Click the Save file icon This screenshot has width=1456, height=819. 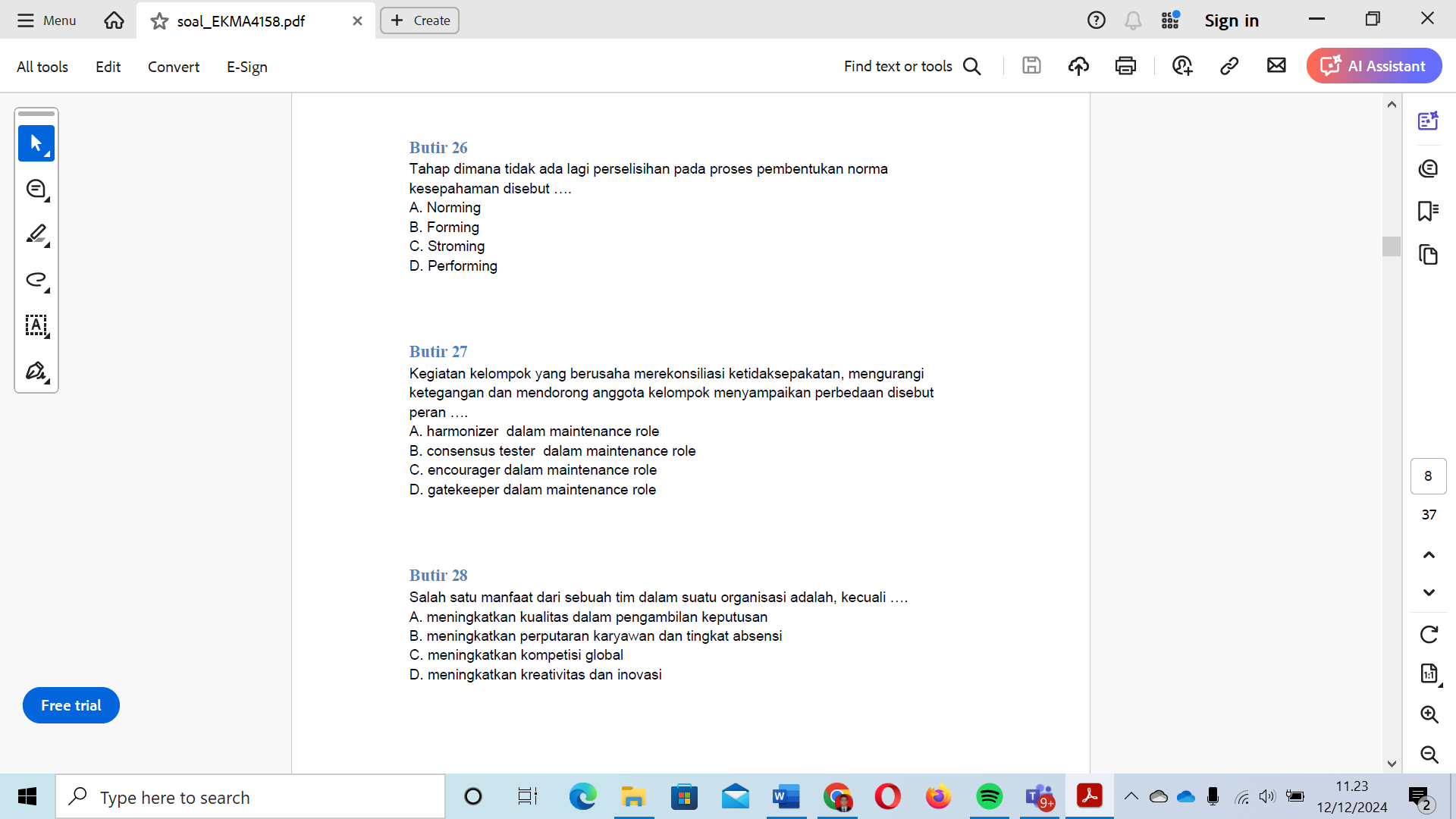click(x=1031, y=66)
